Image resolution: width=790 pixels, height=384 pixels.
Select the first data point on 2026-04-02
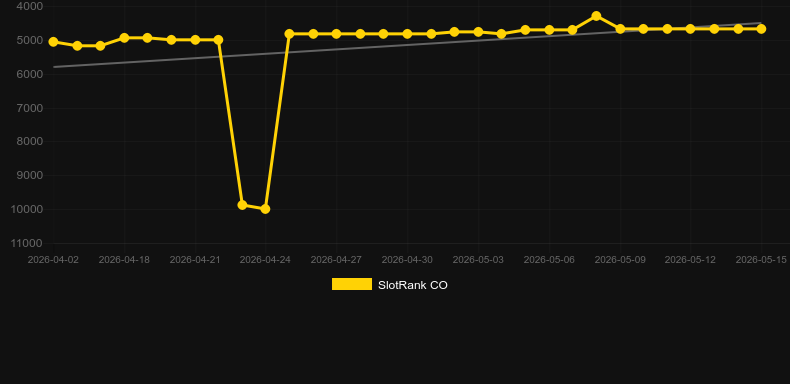53,42
